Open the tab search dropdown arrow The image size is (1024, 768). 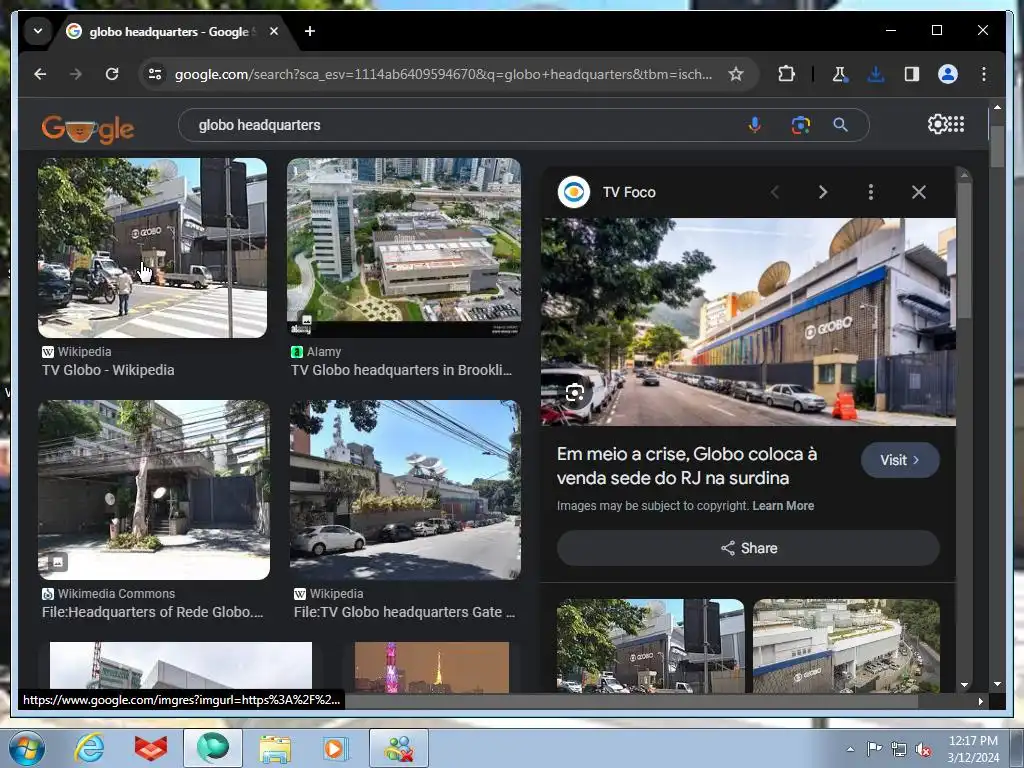coord(38,31)
